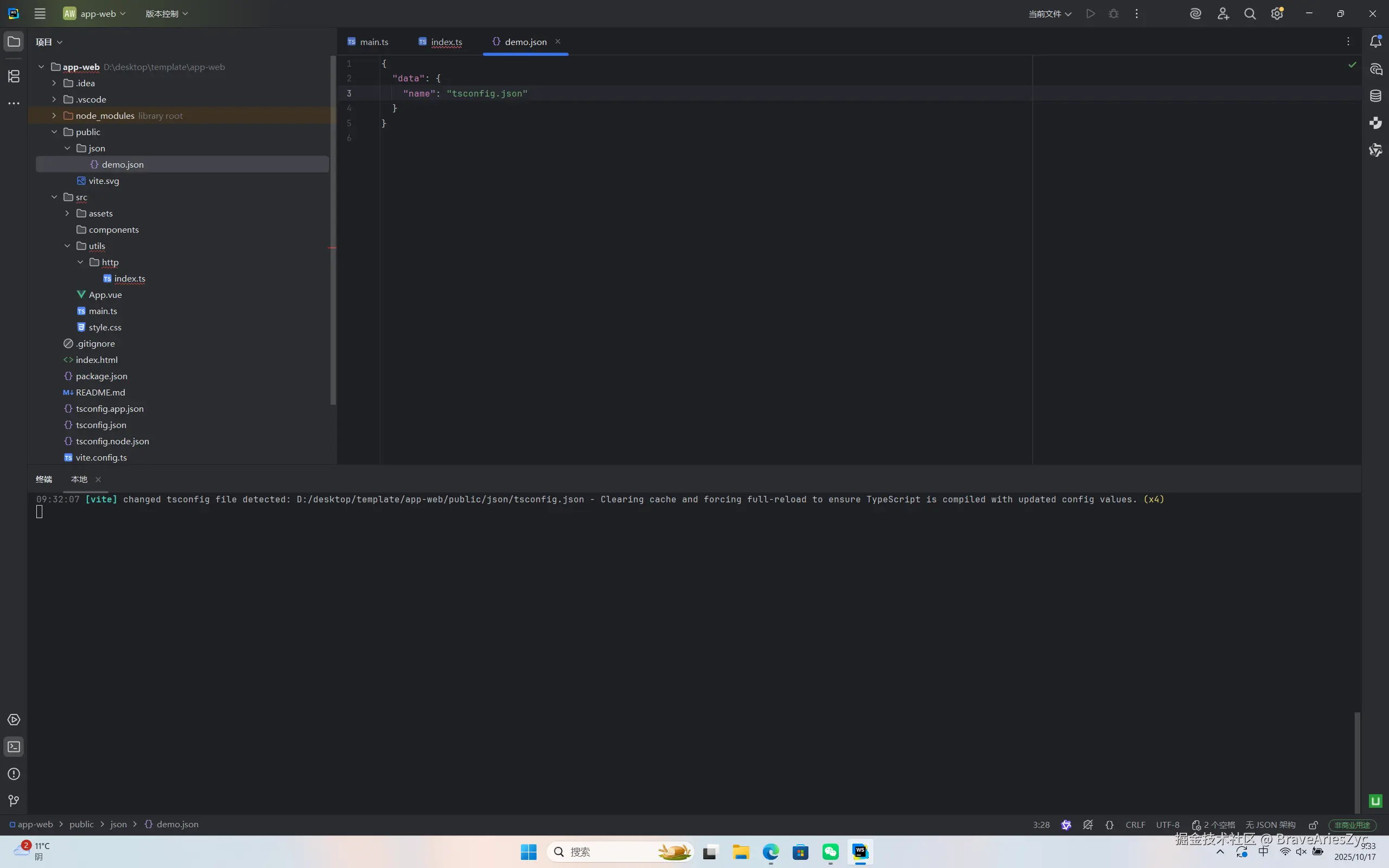Open the current file run configuration dropdown
This screenshot has height=868, width=1389.
coord(1049,14)
